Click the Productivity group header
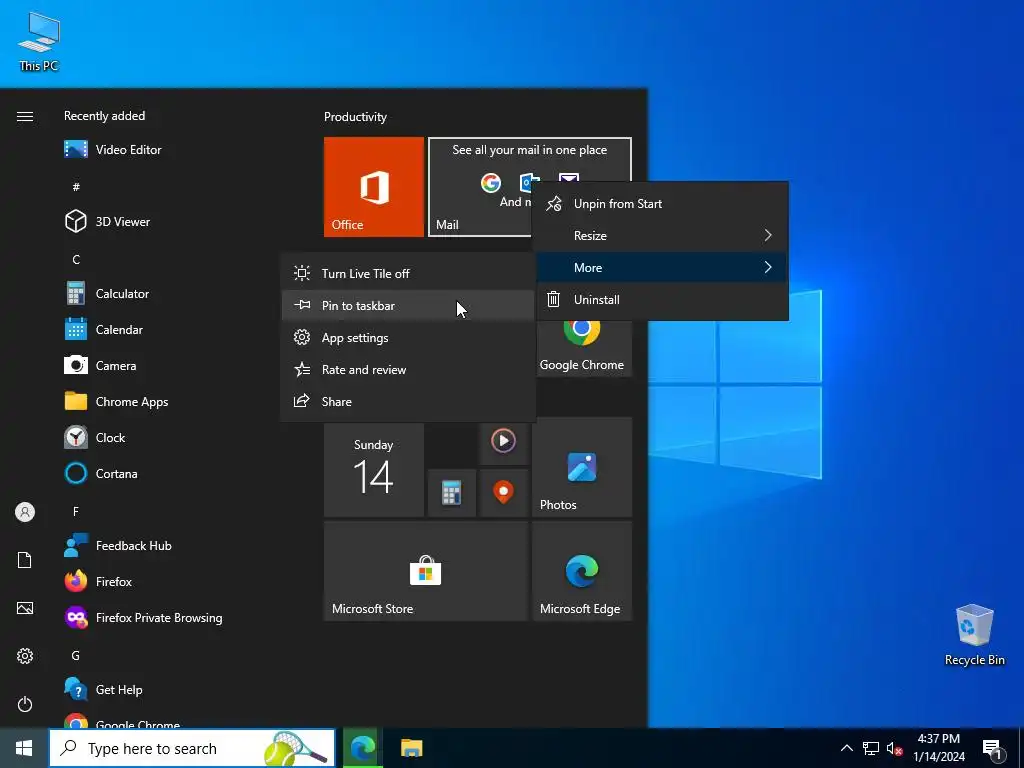1024x768 pixels. pos(355,117)
